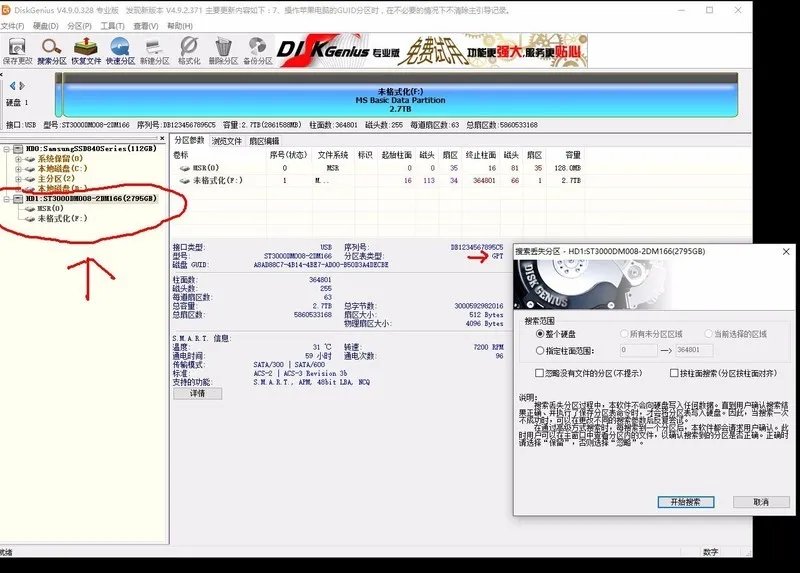800x573 pixels.
Task: Collapse the HD1 ST3000DM008 disk node
Action: click(x=9, y=199)
